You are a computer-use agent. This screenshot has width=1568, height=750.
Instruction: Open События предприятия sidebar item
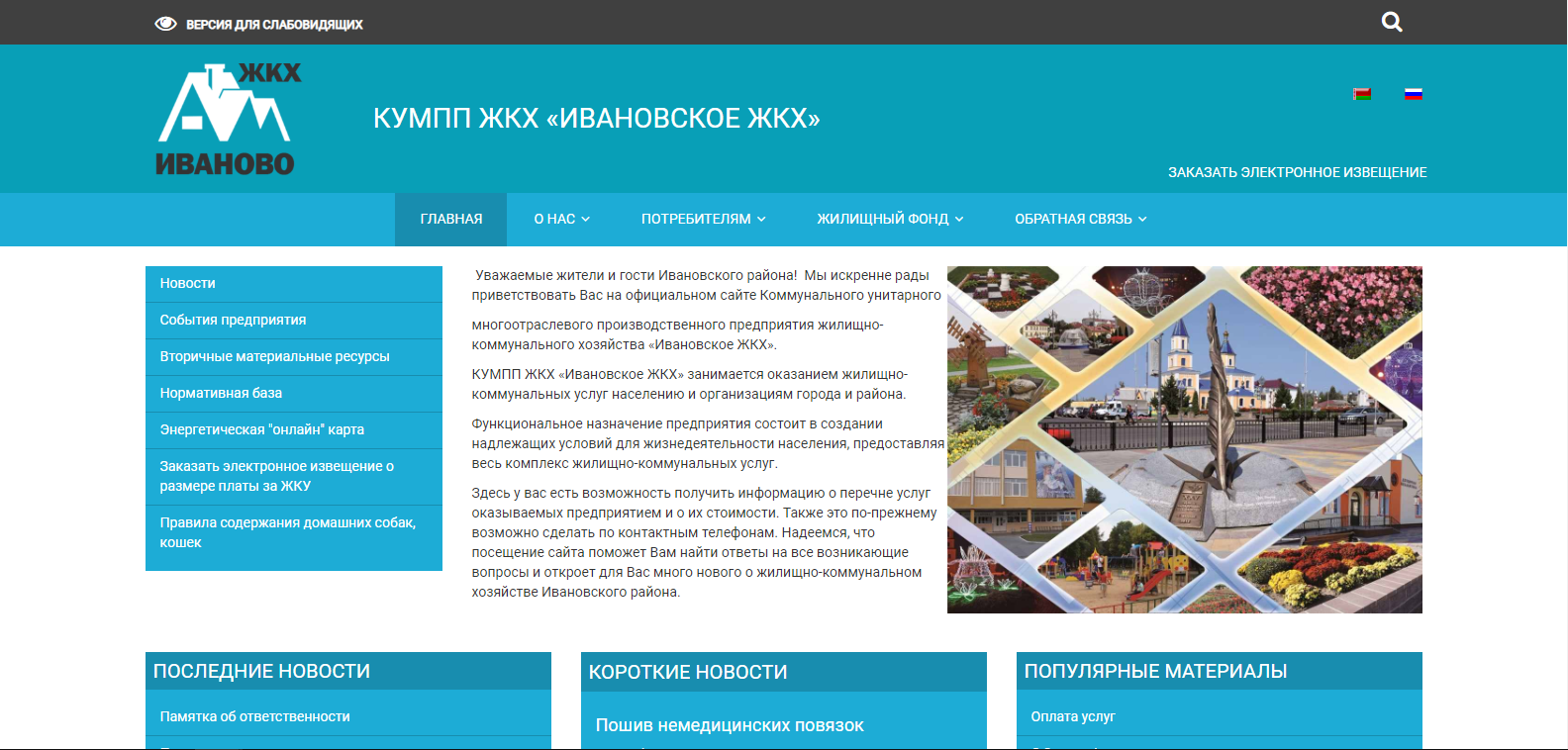click(233, 320)
